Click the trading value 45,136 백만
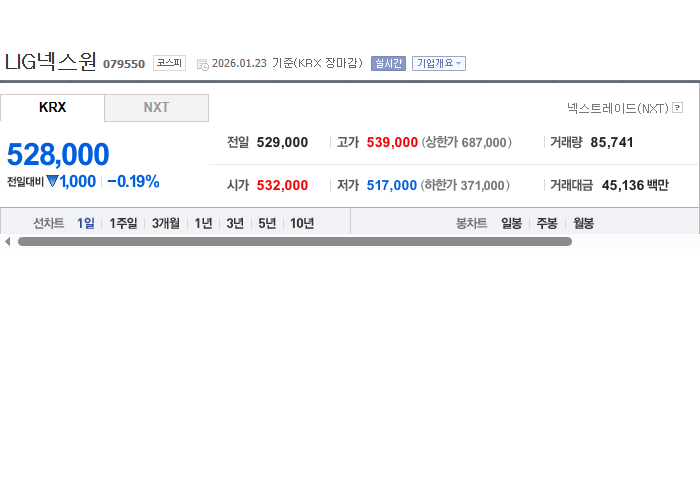700x490 pixels. click(x=635, y=185)
